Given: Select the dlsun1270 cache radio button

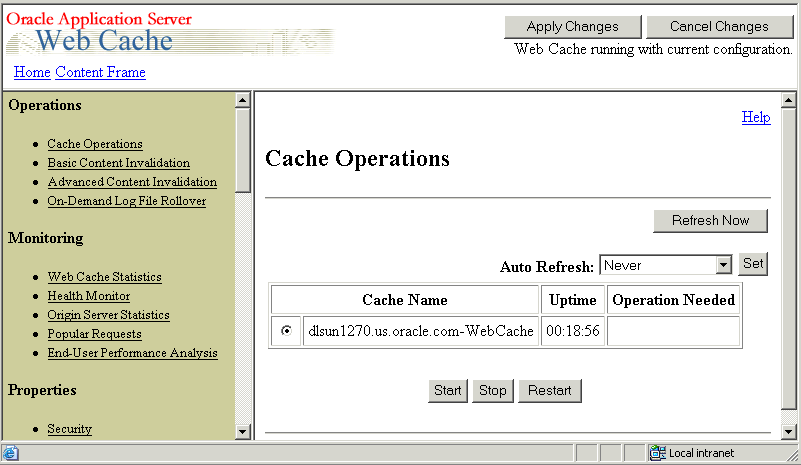Looking at the screenshot, I should coord(286,331).
